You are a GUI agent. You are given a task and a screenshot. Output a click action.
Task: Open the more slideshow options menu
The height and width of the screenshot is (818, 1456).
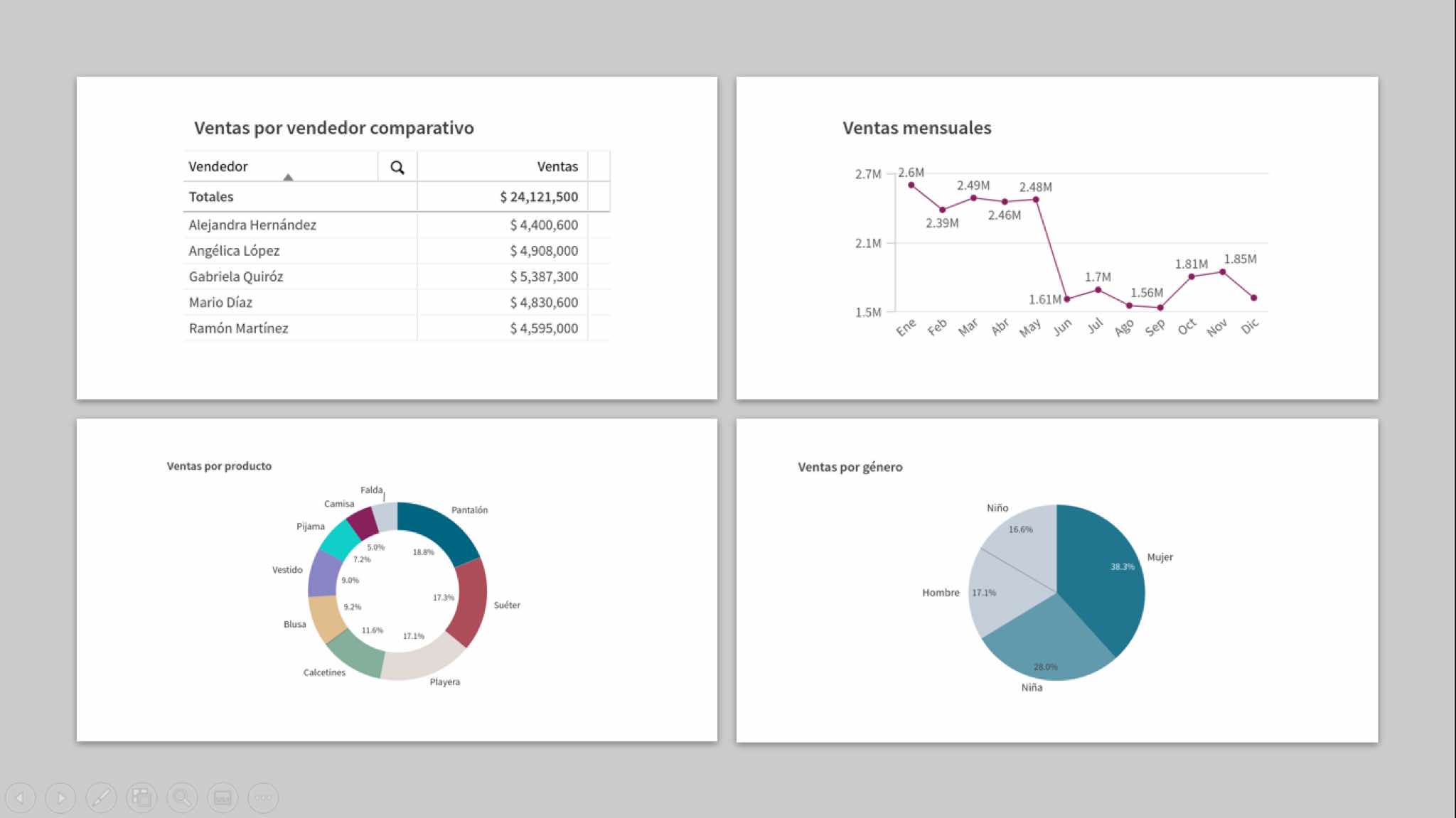coord(263,798)
